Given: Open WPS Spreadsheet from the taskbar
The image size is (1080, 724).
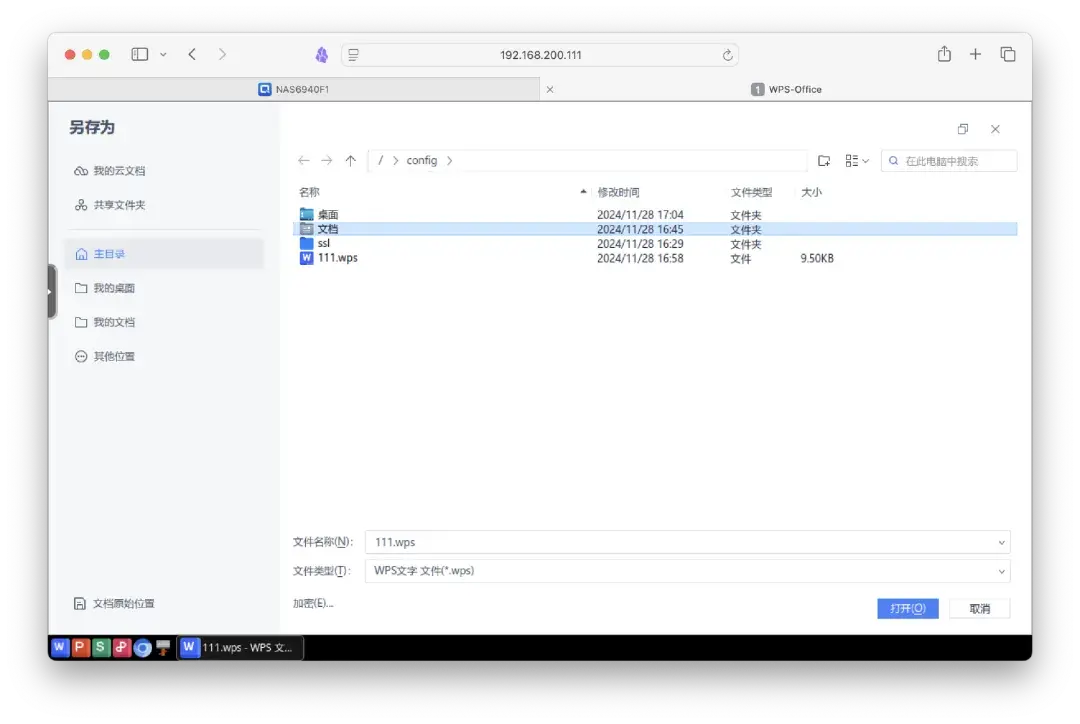Looking at the screenshot, I should coord(99,647).
